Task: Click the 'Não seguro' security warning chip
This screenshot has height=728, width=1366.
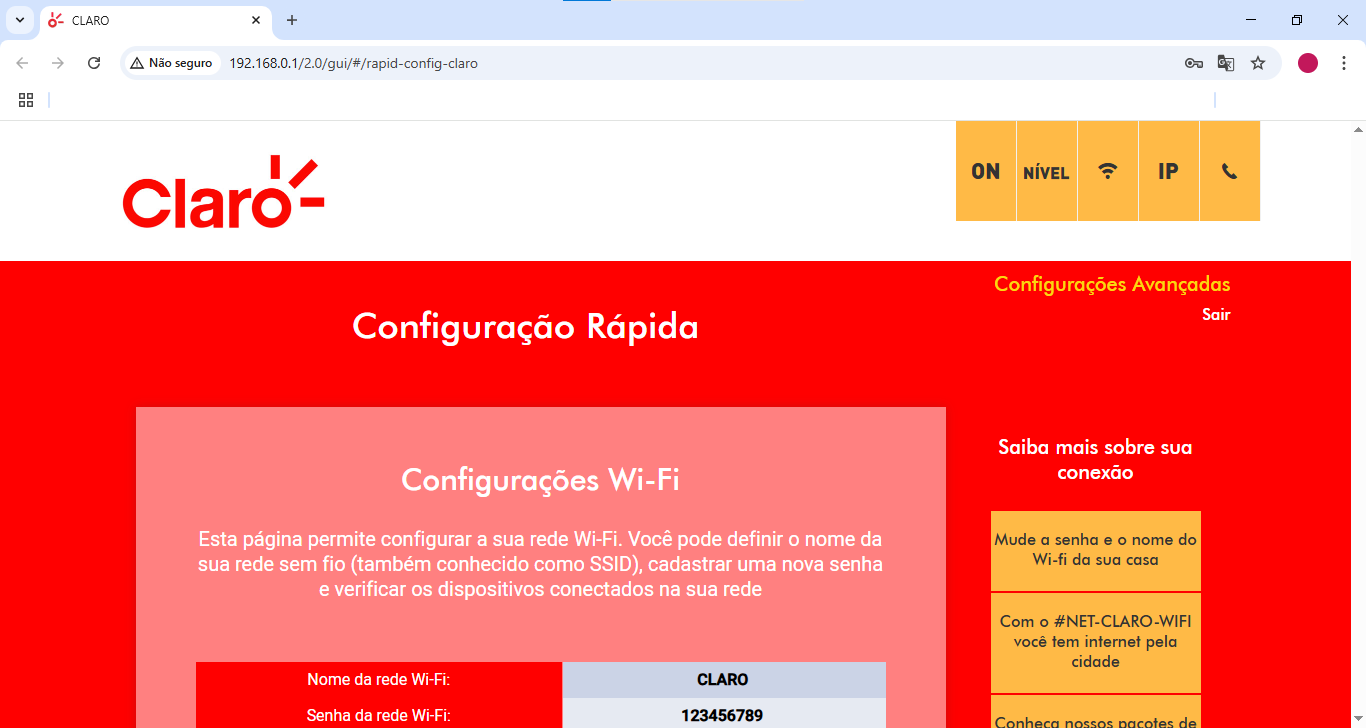Action: [171, 63]
